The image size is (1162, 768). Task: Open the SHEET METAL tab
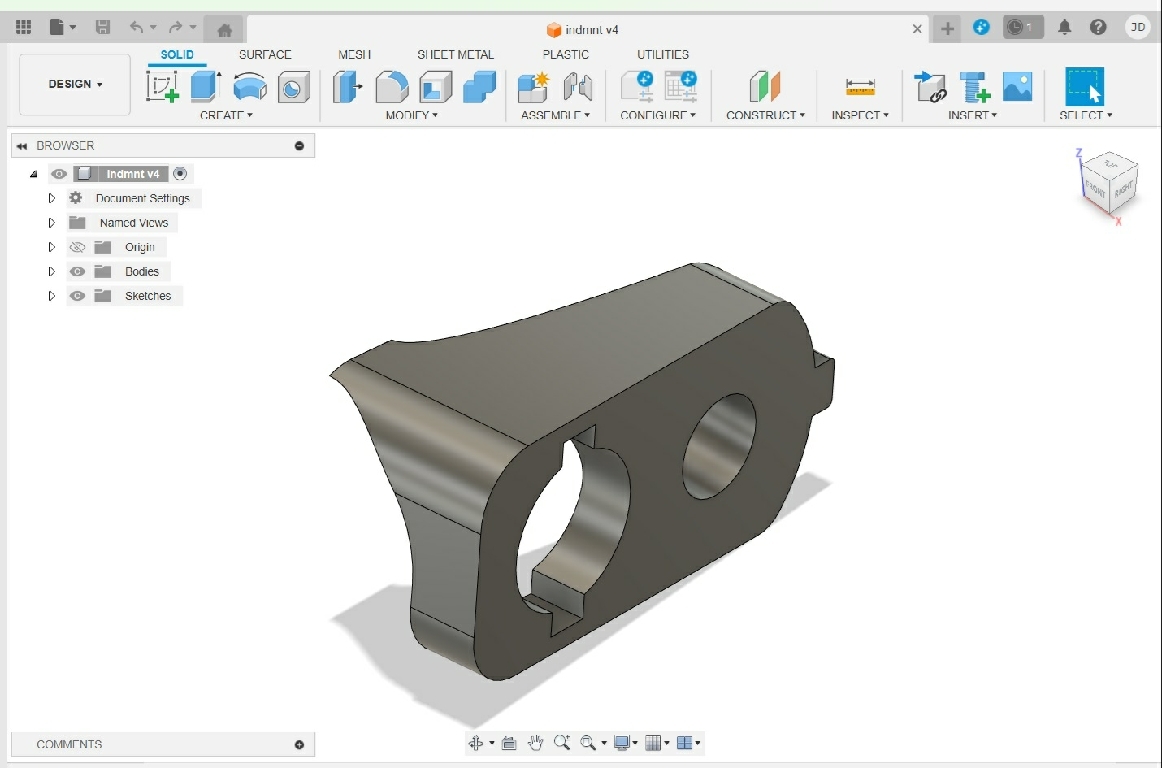(x=455, y=55)
